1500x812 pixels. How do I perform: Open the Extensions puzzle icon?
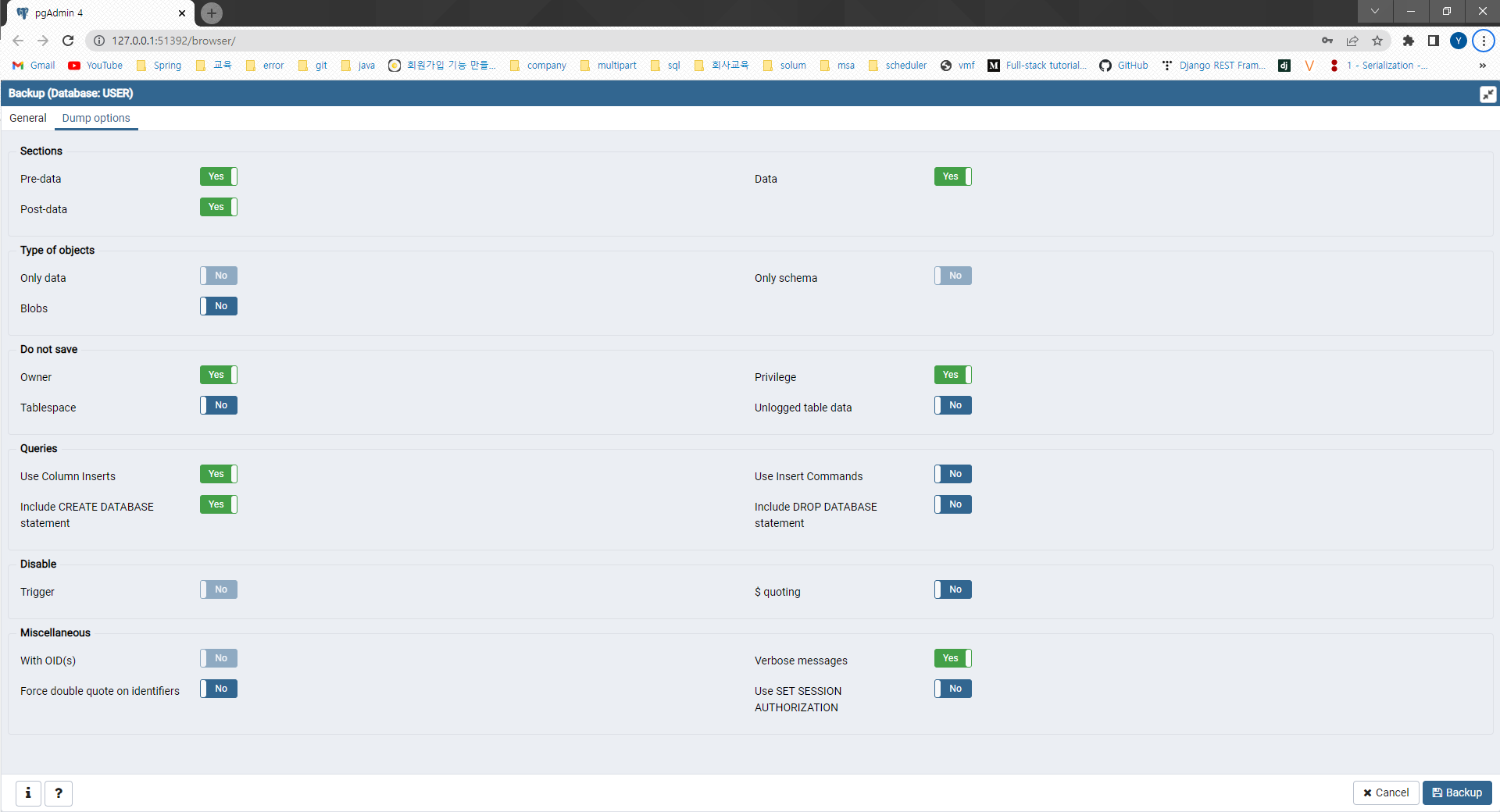[1409, 41]
